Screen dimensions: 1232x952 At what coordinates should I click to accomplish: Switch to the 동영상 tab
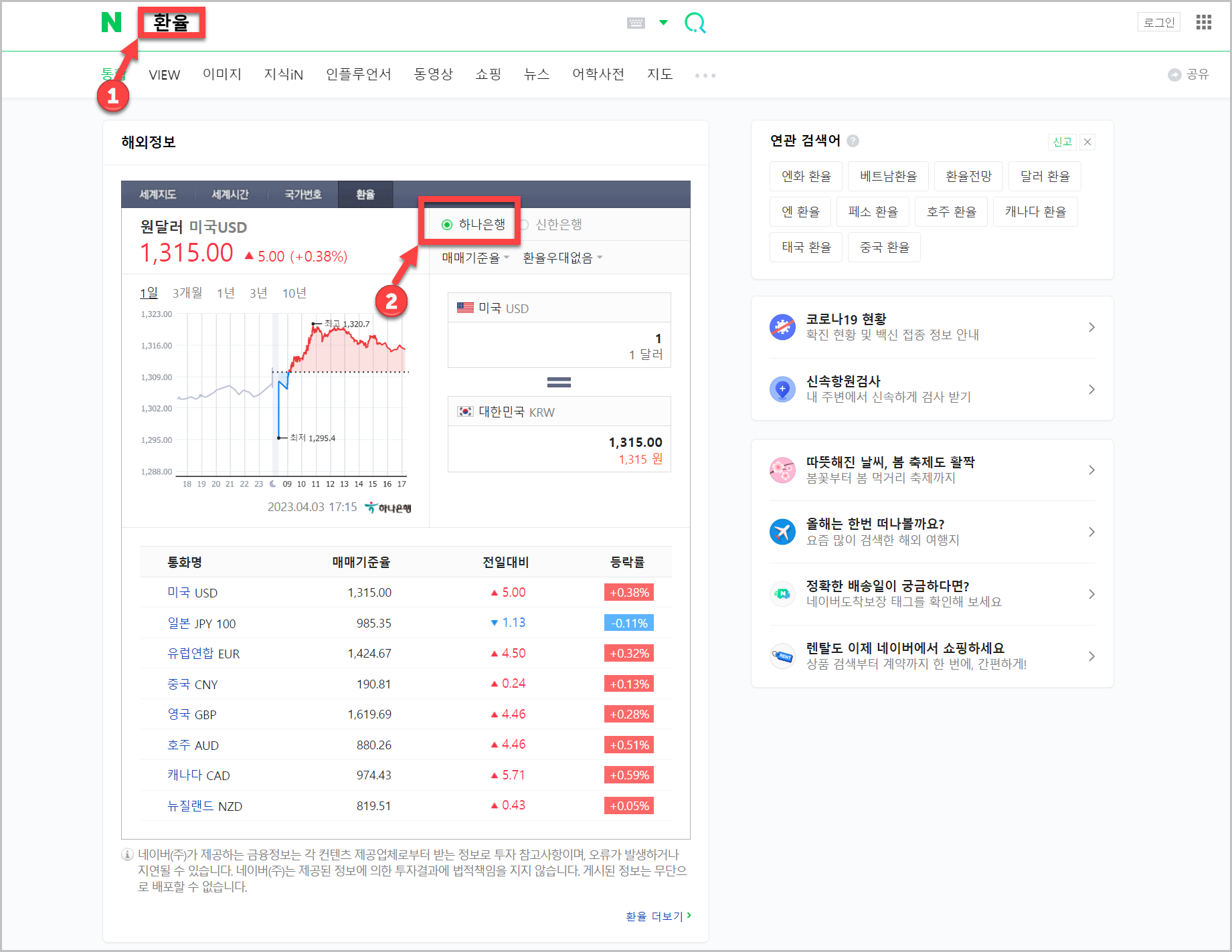434,74
